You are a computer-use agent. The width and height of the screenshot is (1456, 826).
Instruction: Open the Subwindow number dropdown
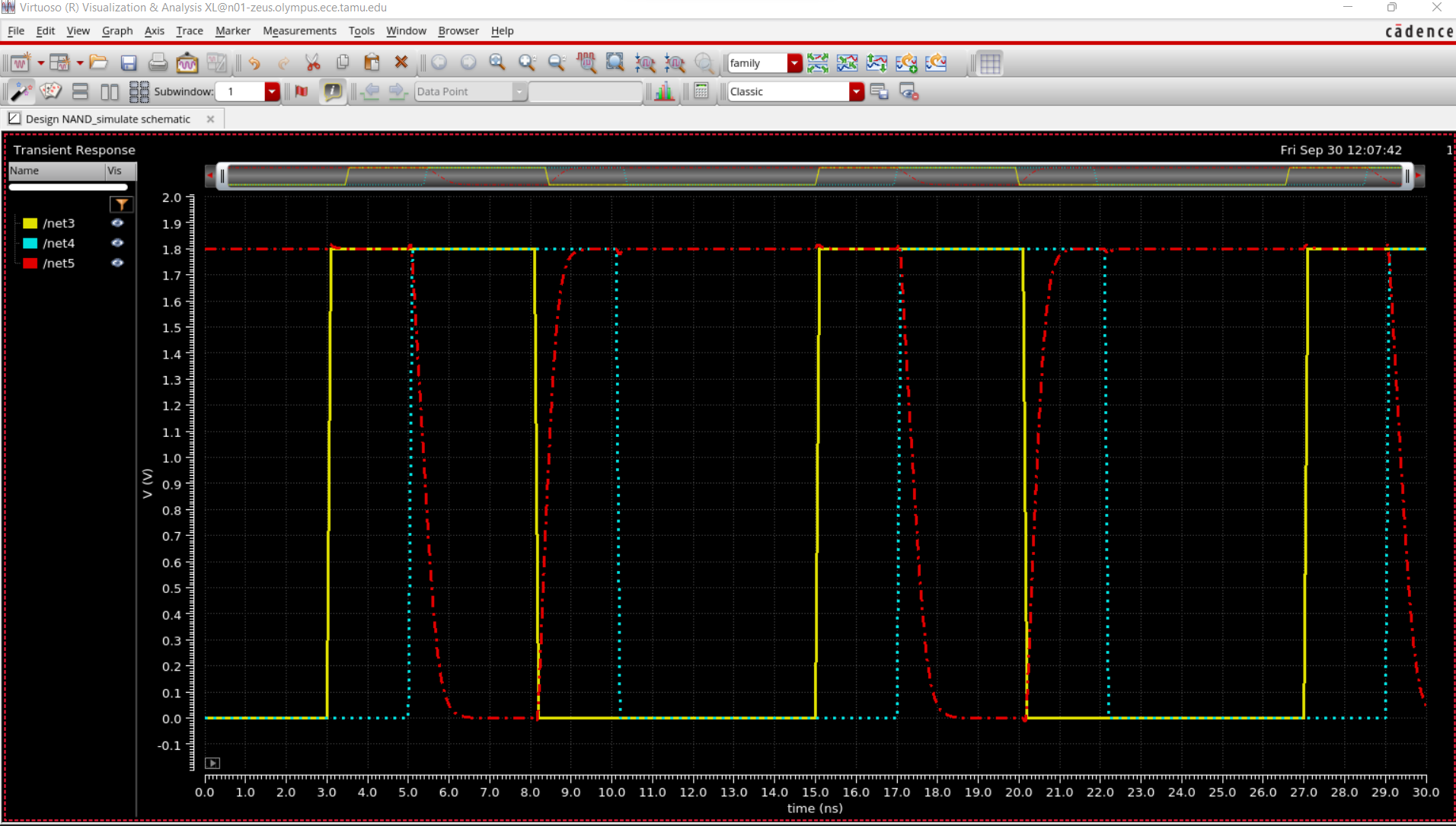pyautogui.click(x=272, y=91)
